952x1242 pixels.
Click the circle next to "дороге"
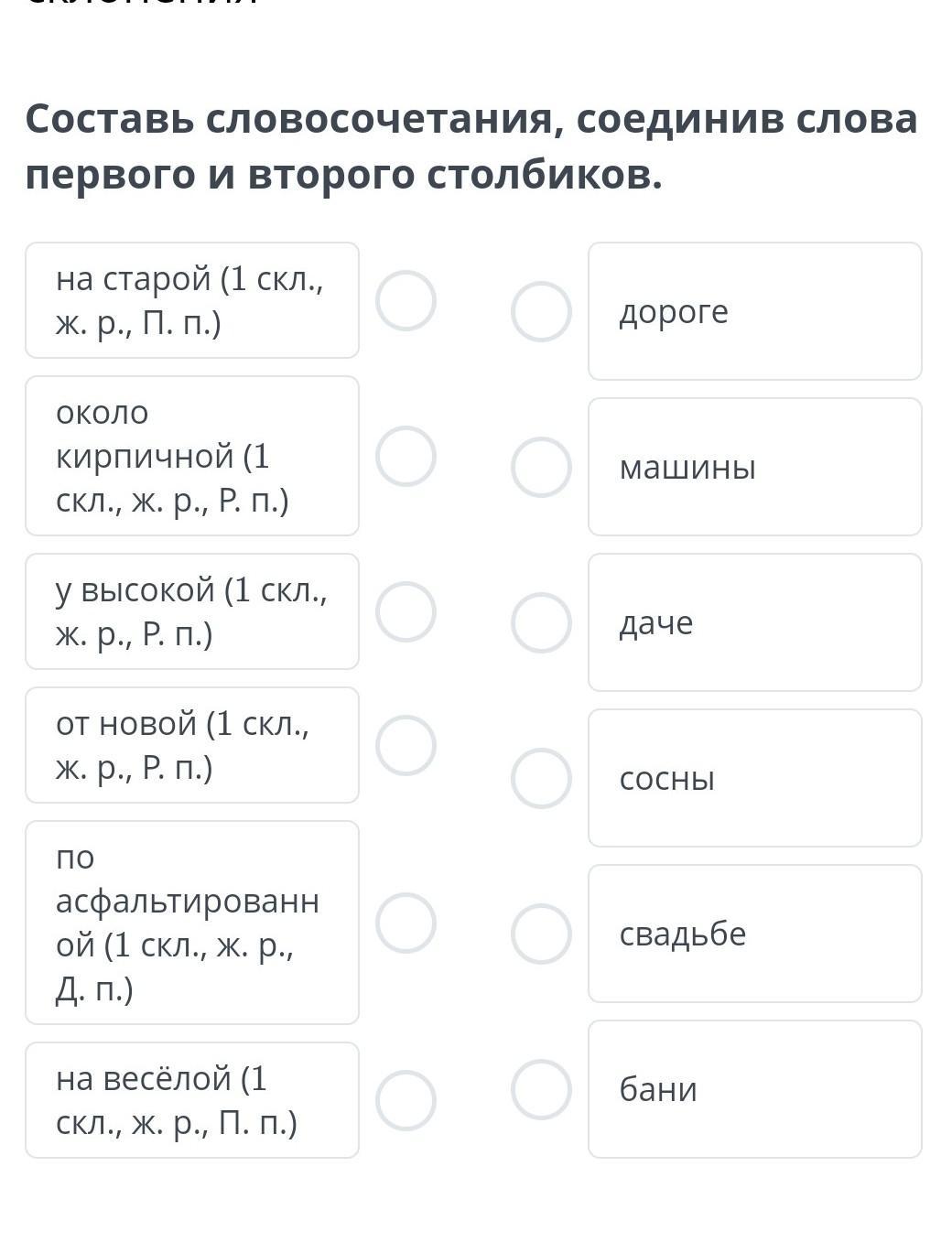click(x=541, y=311)
